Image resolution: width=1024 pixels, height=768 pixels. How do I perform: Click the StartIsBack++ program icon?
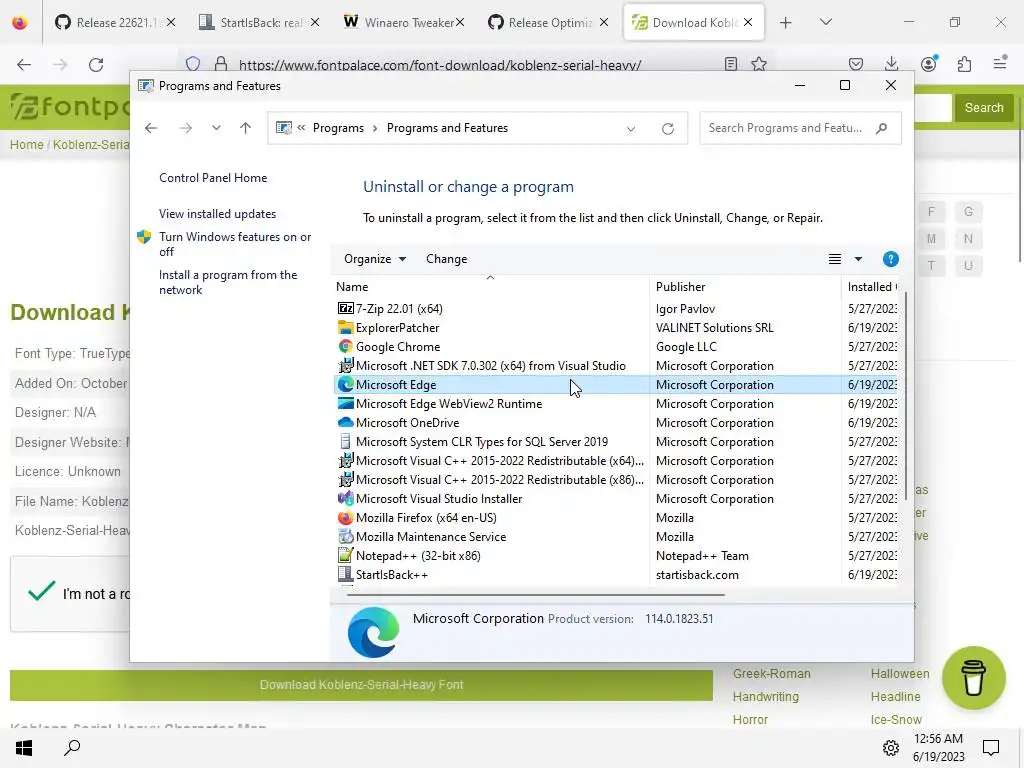coord(345,574)
